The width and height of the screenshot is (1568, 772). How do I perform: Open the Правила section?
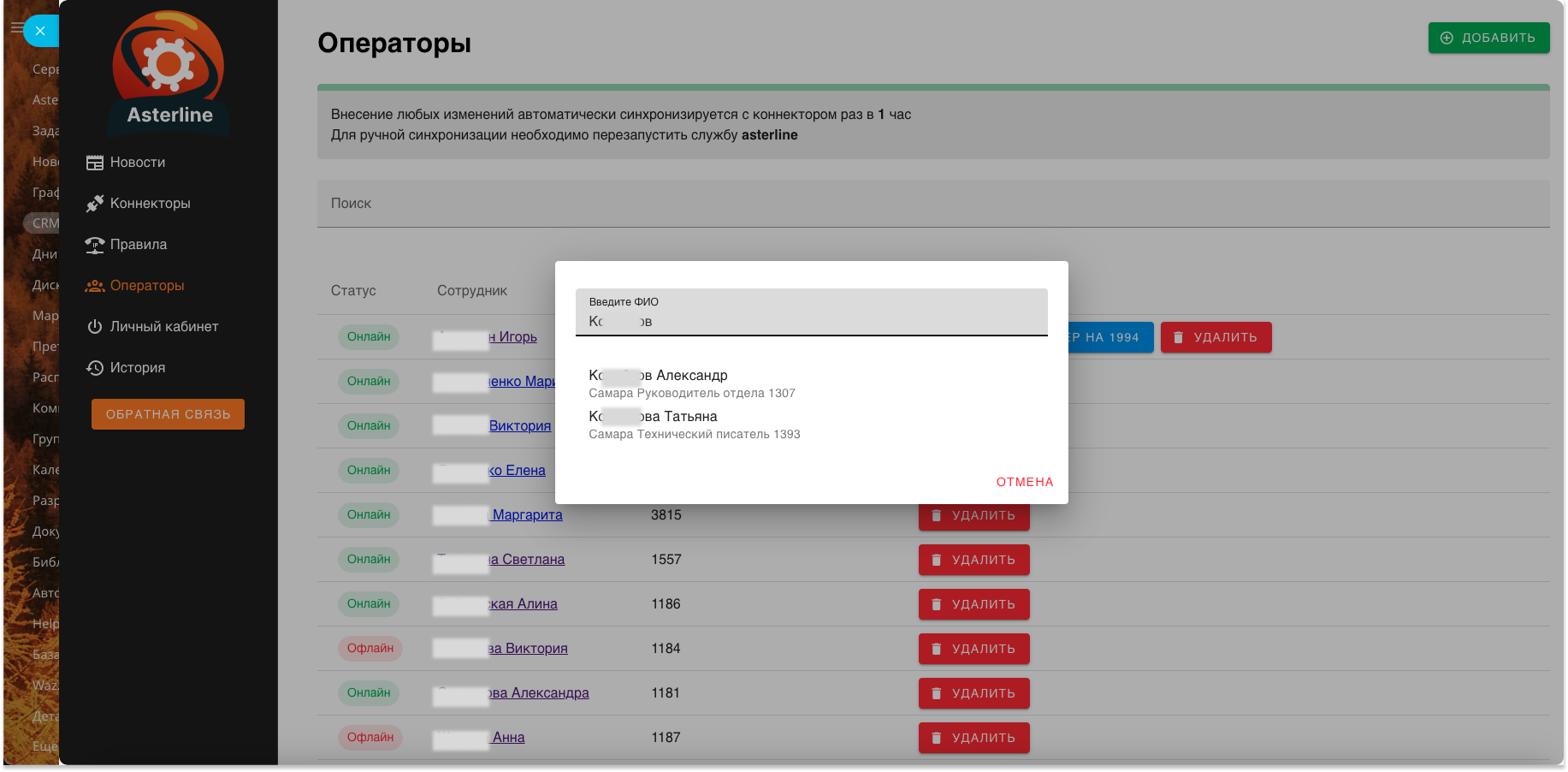(x=138, y=245)
